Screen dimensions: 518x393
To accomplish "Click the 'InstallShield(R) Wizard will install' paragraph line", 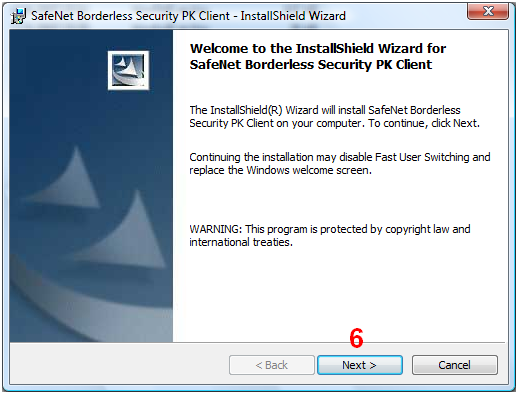I will coord(325,110).
